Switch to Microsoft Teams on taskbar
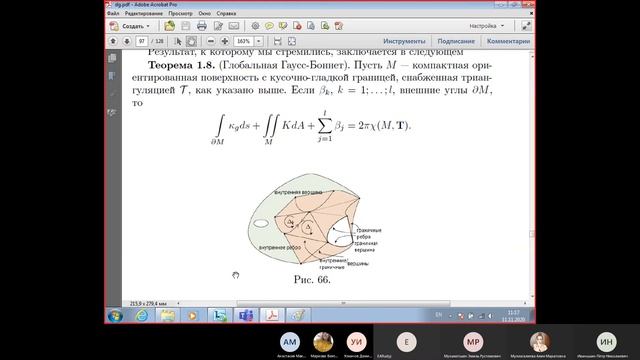 tap(246, 316)
